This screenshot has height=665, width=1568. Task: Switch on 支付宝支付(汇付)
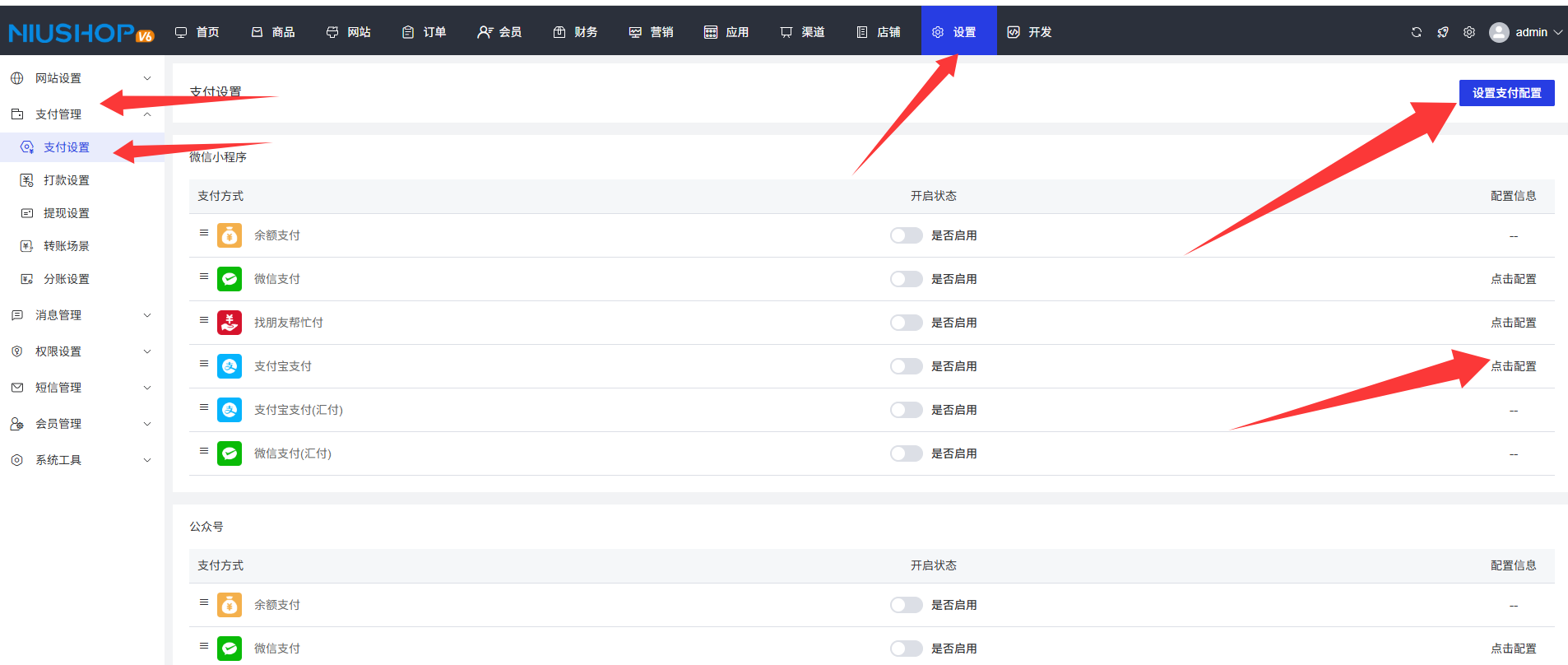point(906,410)
